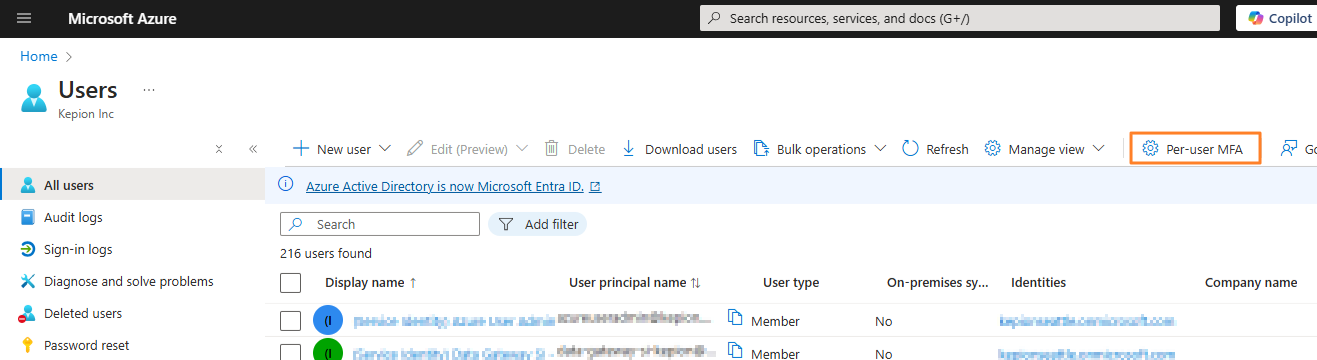The height and width of the screenshot is (360, 1317).
Task: Click the Download users arrow icon
Action: tap(629, 149)
